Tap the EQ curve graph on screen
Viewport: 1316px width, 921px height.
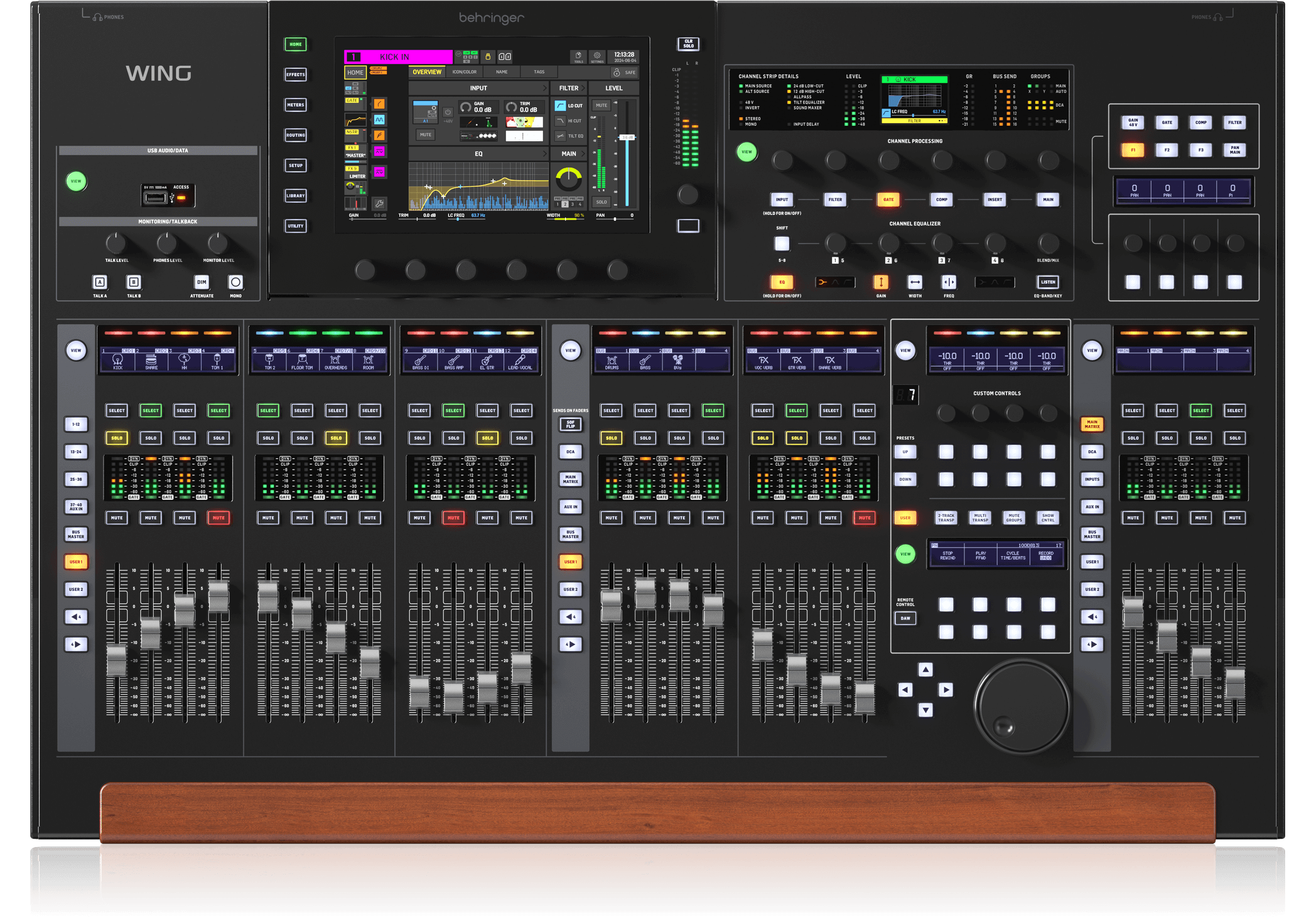(x=478, y=186)
